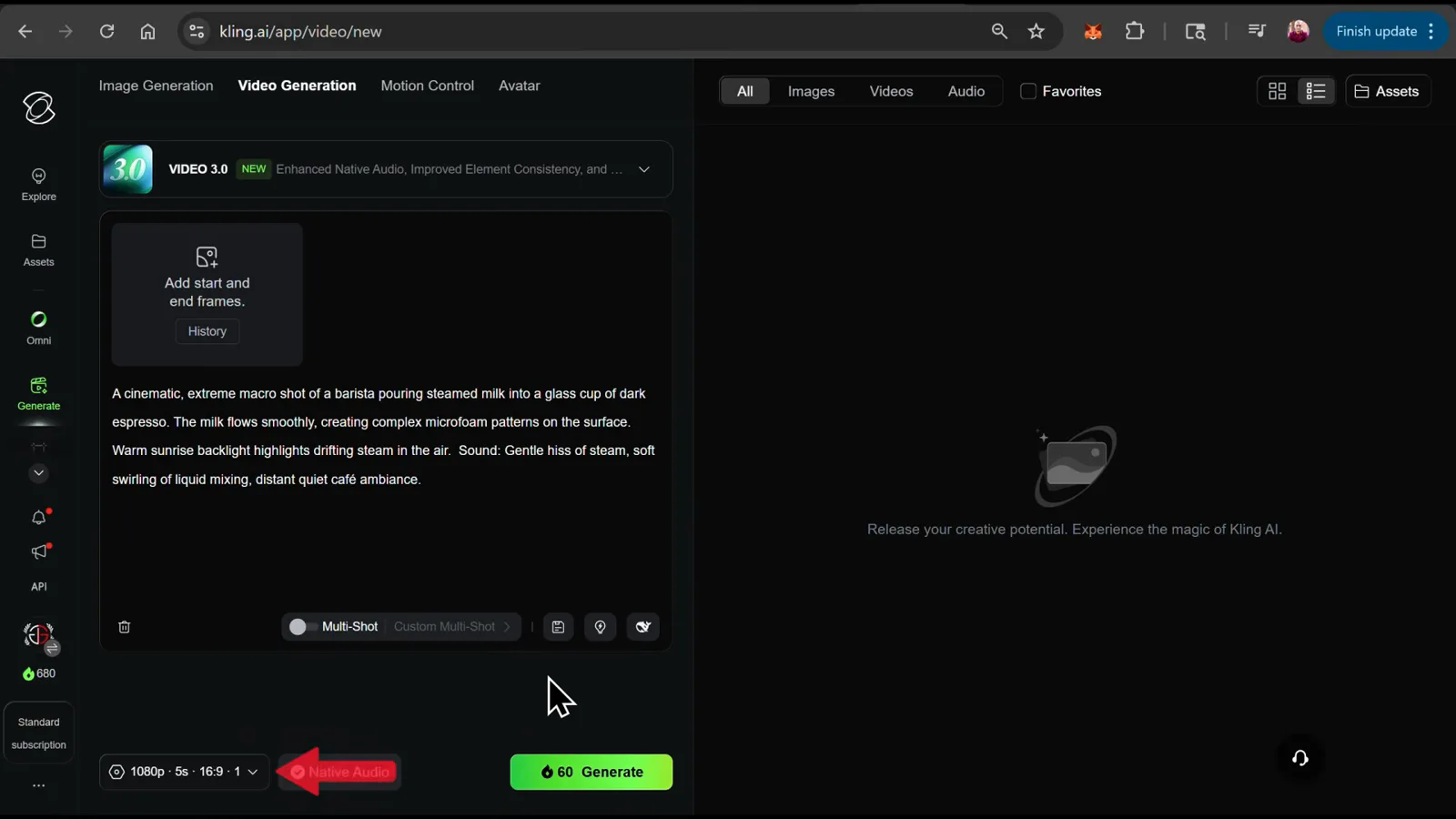Click the lightbulb prompt helper icon
Screen dimensions: 1456x819
(x=600, y=627)
